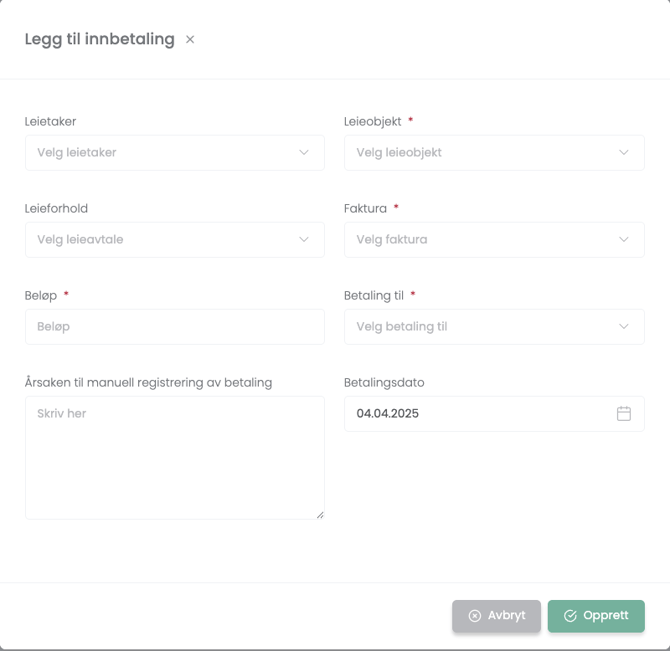The image size is (670, 651).
Task: Click the Betaling til label
Action: tap(373, 295)
